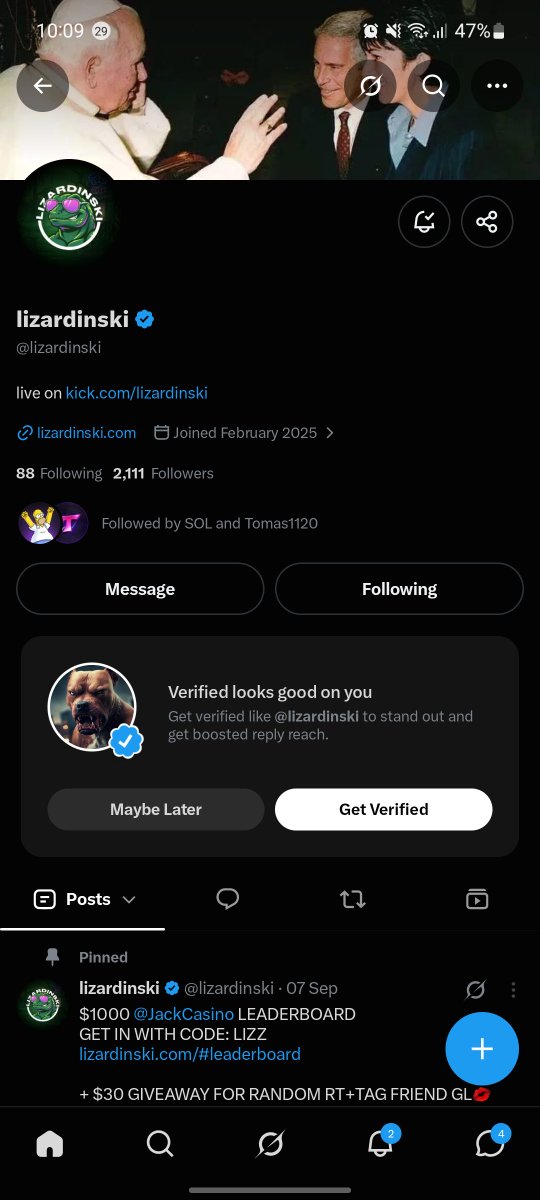
Task: Expand the Joined February 2025 chevron
Action: [x=330, y=433]
